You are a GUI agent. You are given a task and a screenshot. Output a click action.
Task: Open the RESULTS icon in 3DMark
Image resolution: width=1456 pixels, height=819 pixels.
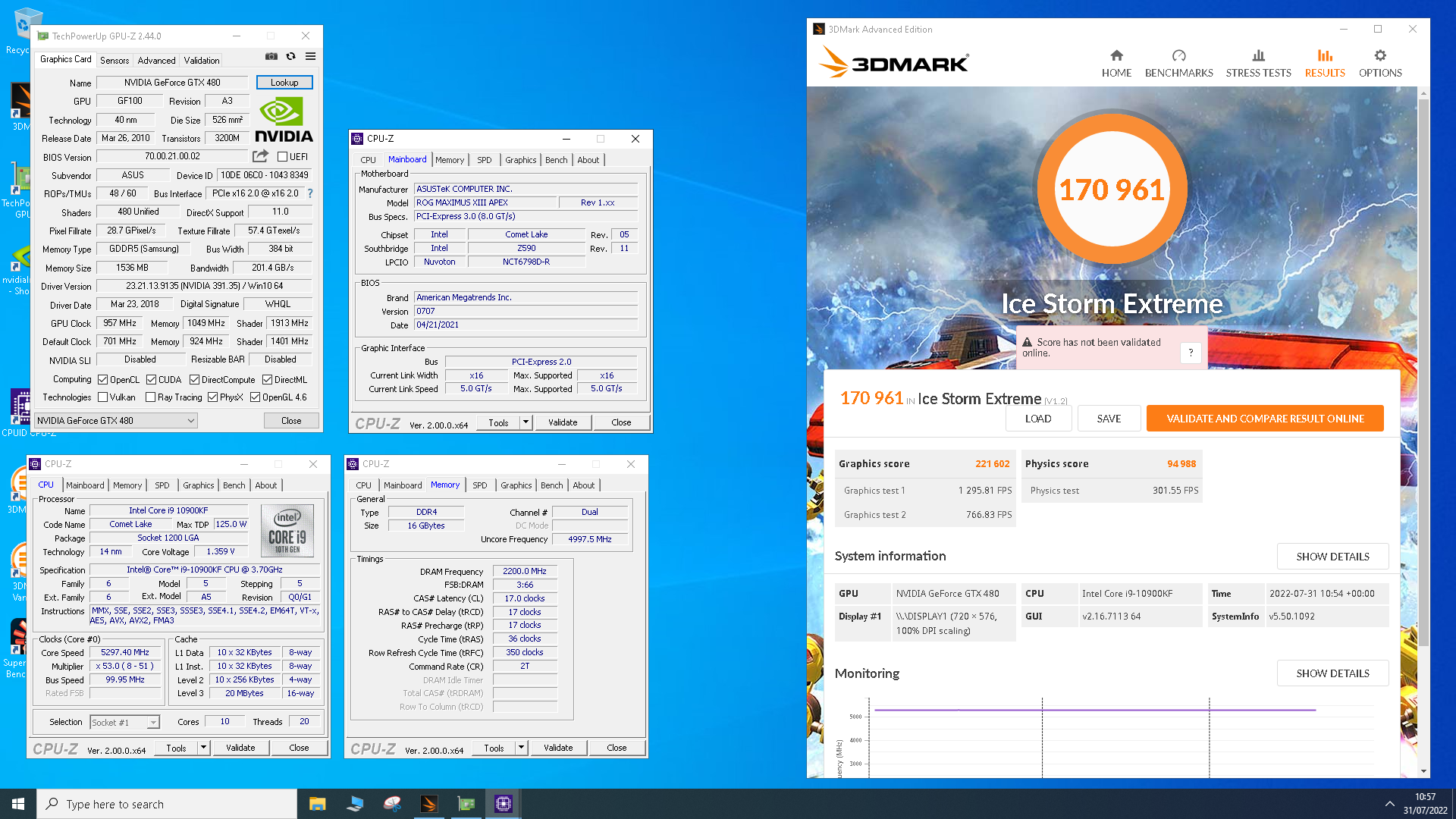pos(1325,55)
